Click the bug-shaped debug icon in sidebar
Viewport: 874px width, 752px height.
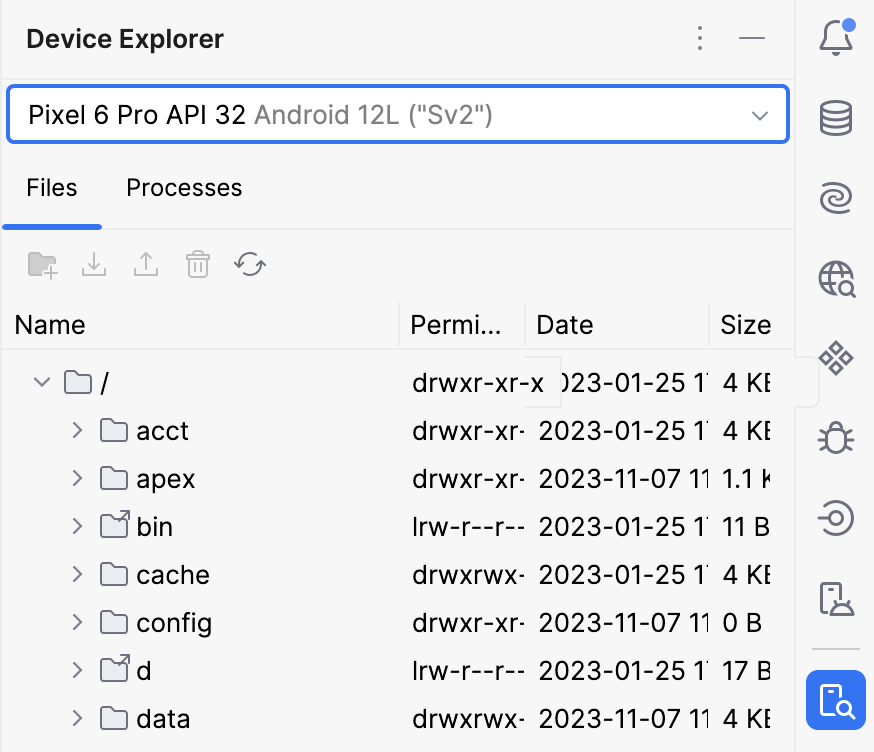pos(835,437)
